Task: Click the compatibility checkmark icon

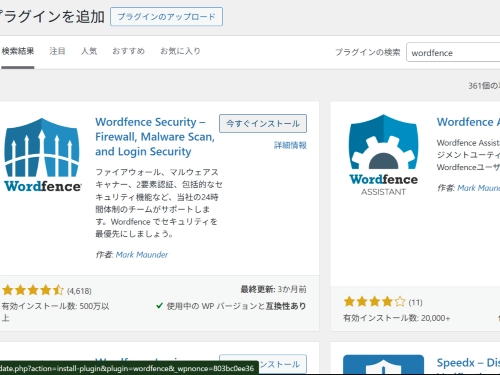Action: click(159, 306)
